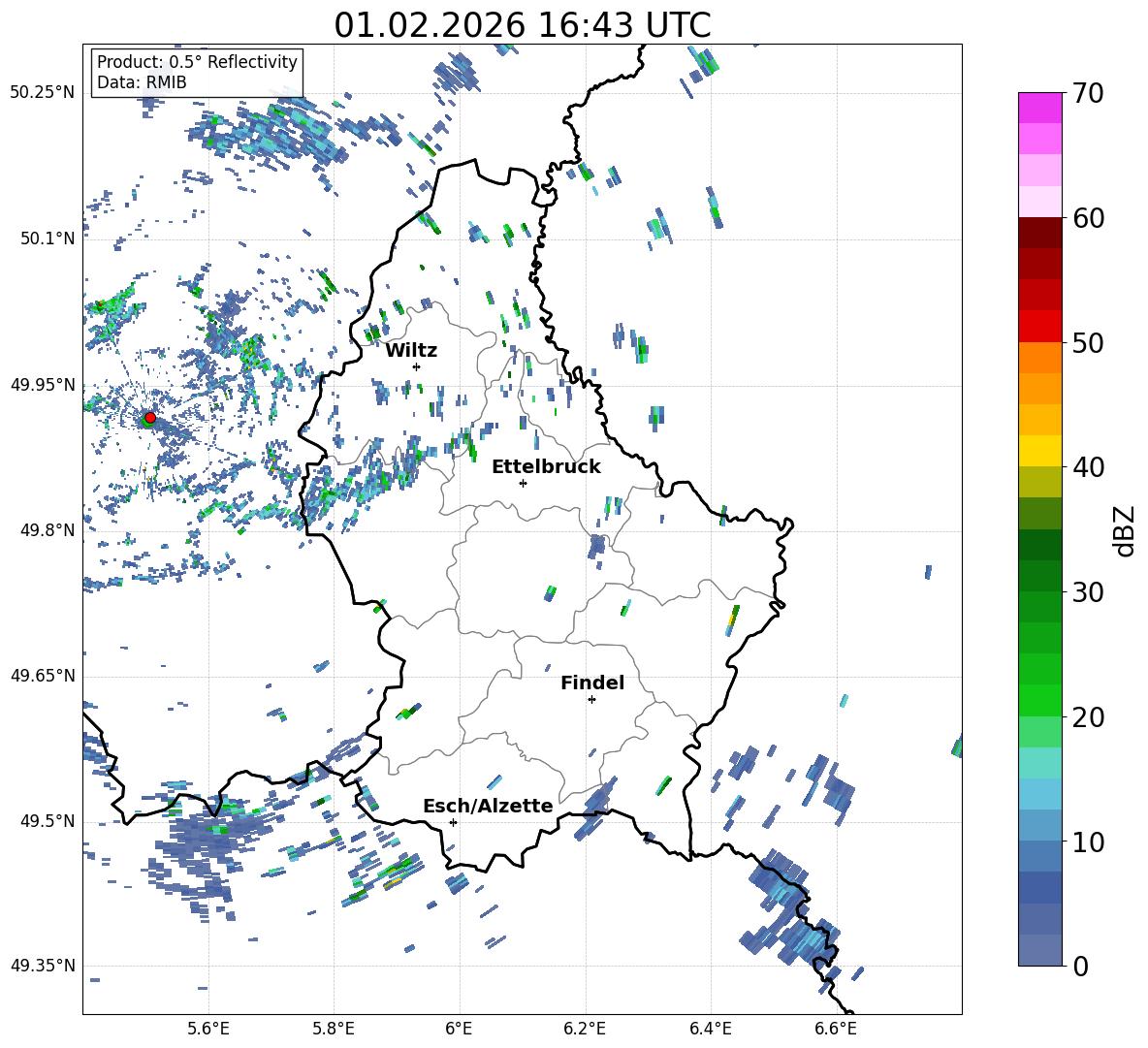
Task: Click the dark maroon colorbar segment below 60
Action: [1039, 233]
